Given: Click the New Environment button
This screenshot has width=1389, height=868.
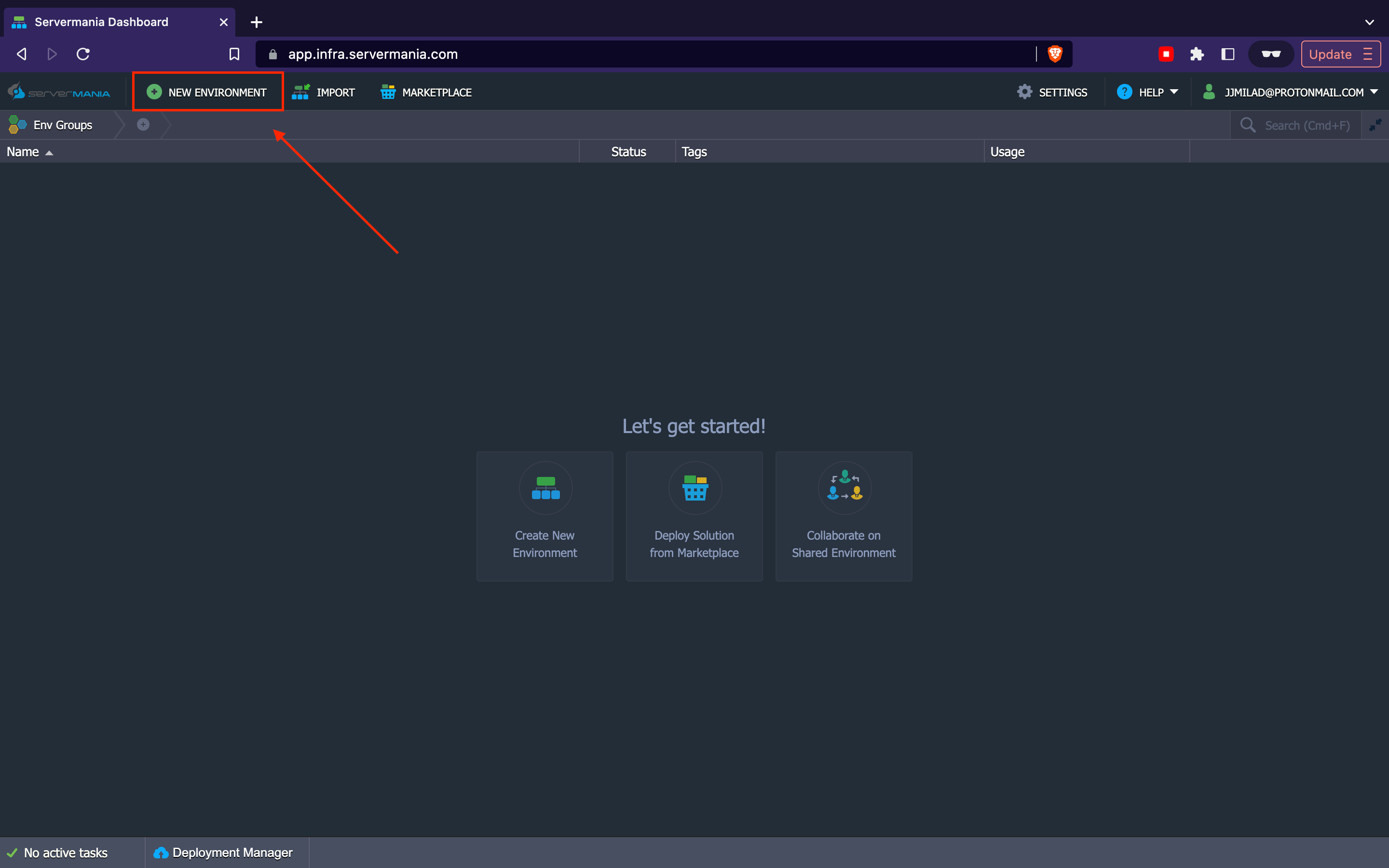Looking at the screenshot, I should coord(206,92).
